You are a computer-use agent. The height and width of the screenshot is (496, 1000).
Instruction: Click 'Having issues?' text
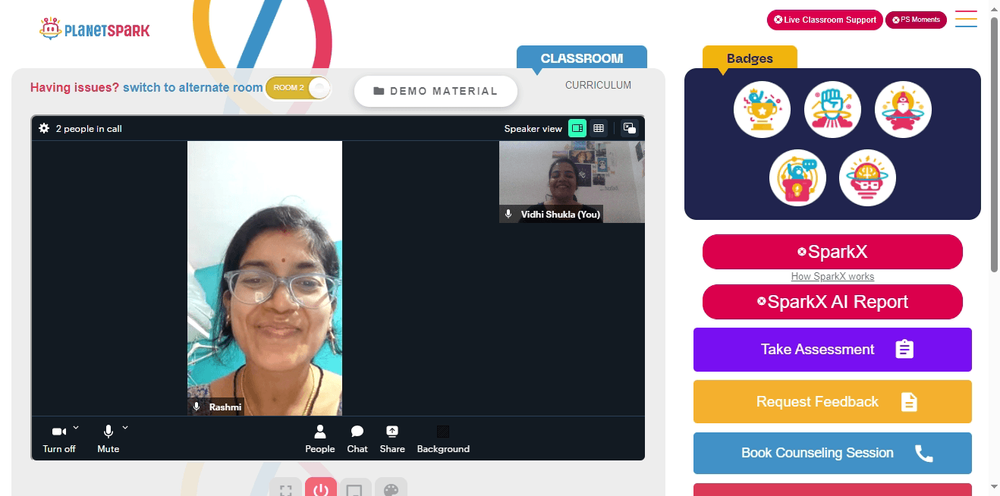pos(75,87)
